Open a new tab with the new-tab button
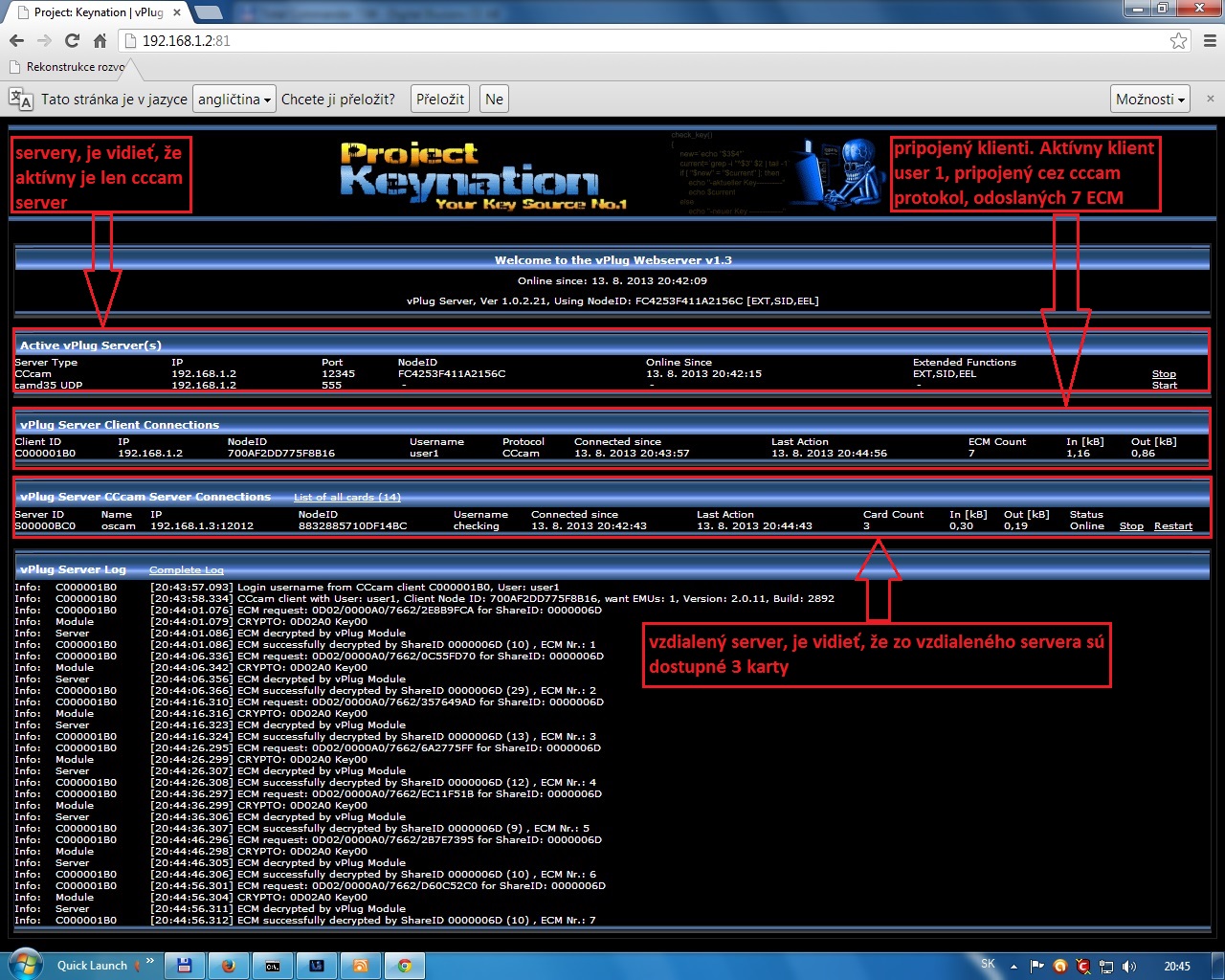The height and width of the screenshot is (980, 1225). [x=208, y=12]
